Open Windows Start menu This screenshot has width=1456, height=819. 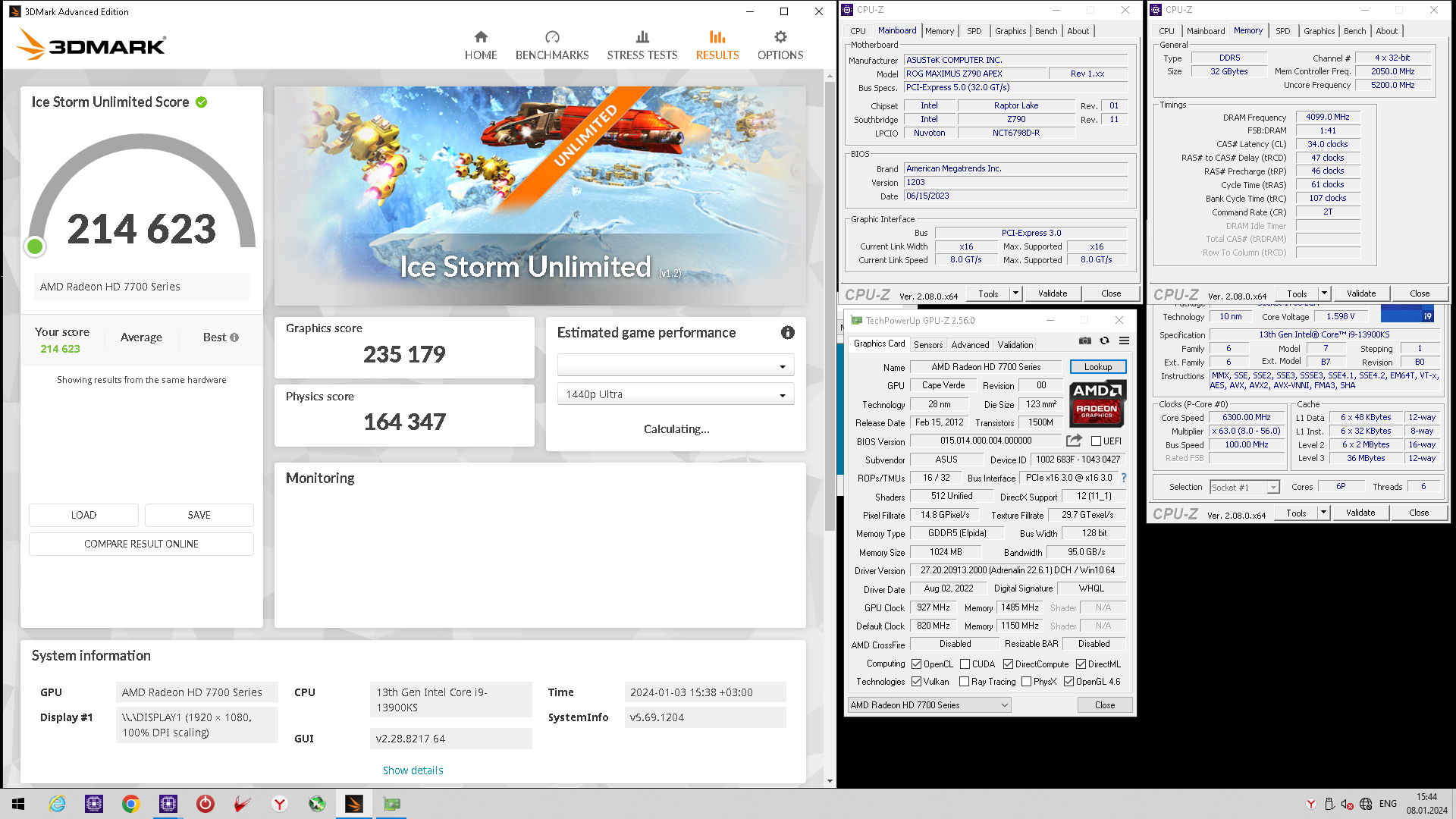tap(18, 804)
